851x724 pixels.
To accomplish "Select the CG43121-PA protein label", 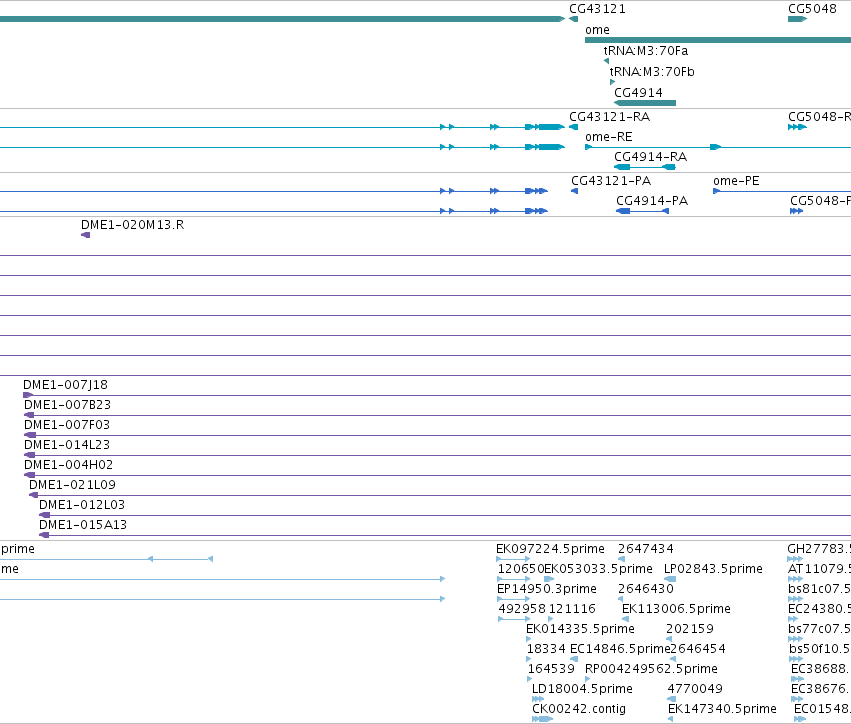I will [611, 181].
